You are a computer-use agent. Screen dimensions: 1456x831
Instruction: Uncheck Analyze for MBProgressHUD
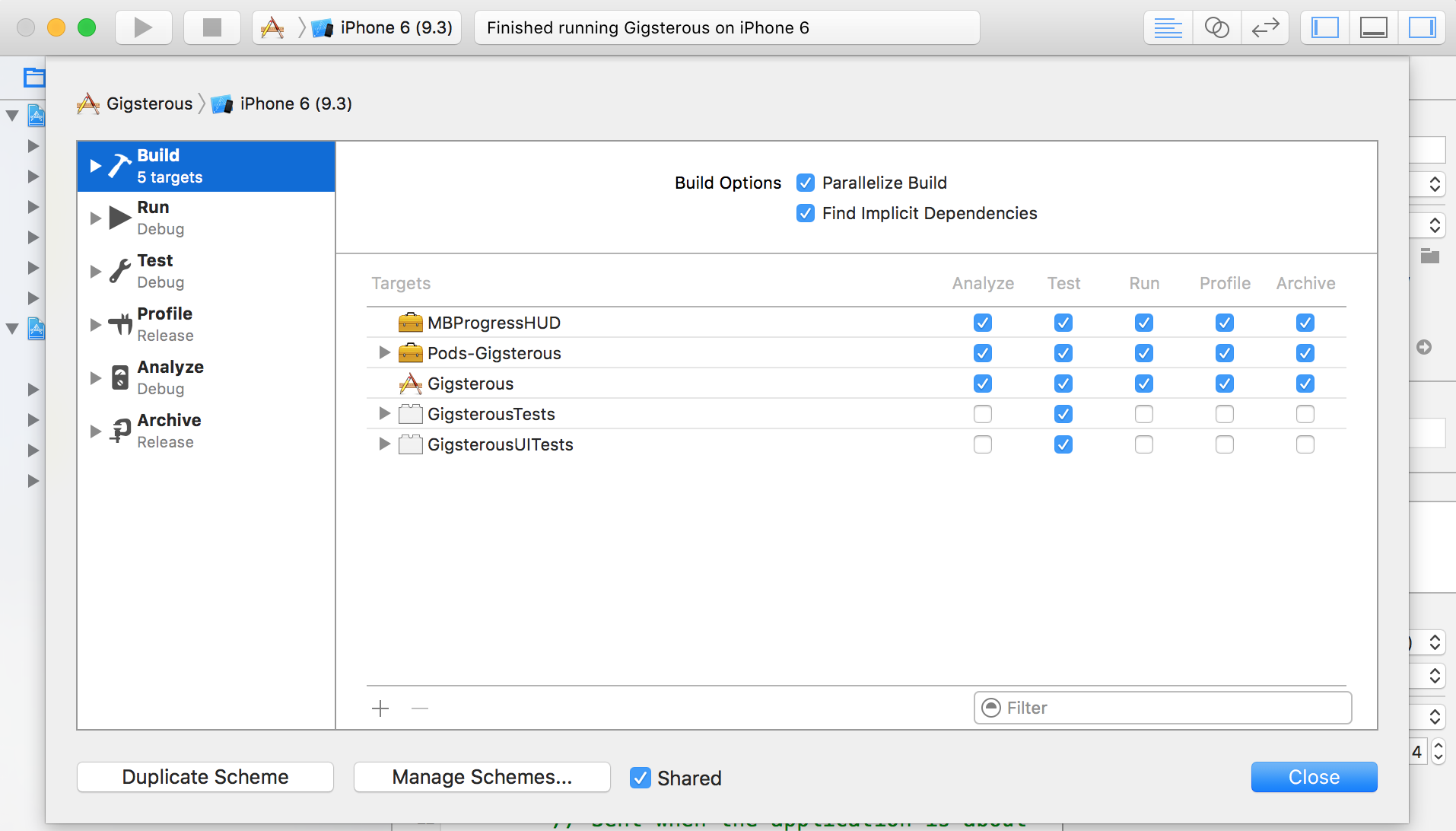point(983,323)
